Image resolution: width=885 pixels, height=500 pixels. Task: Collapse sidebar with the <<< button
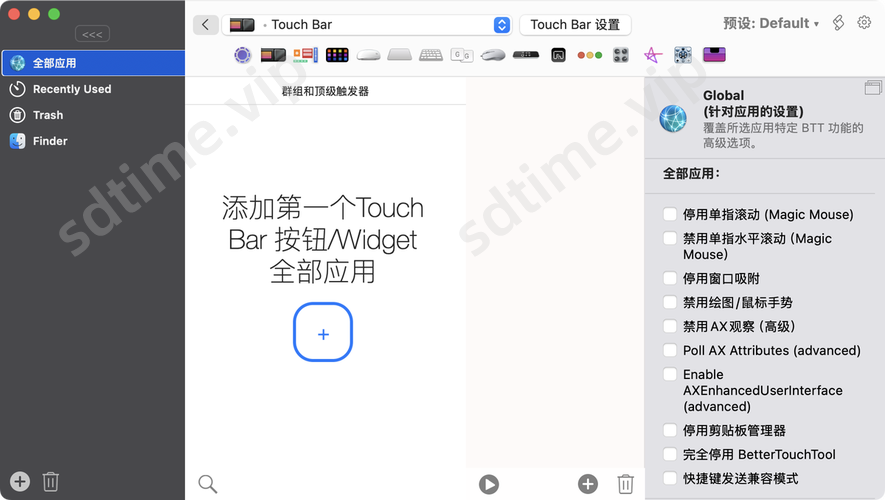click(x=92, y=34)
